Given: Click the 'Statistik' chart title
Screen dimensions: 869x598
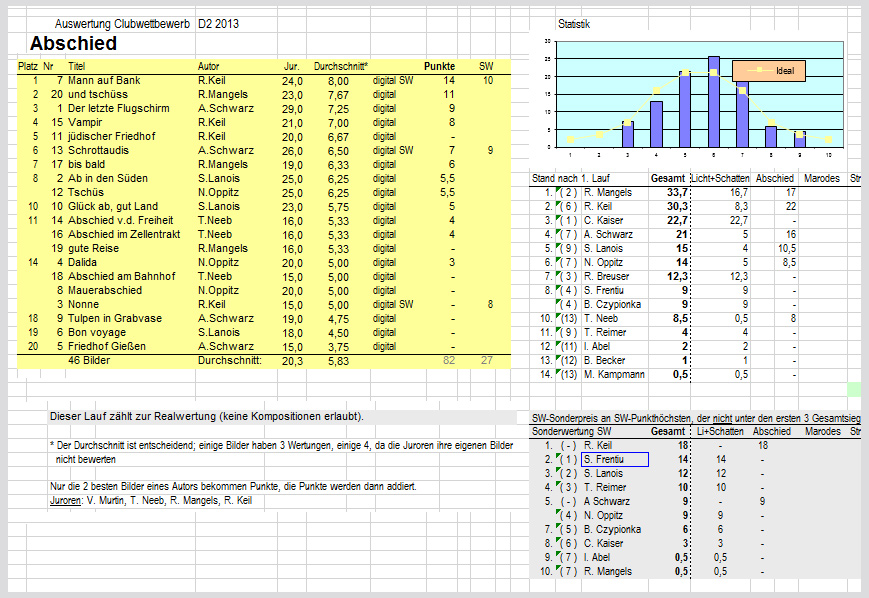Looking at the screenshot, I should (x=574, y=24).
